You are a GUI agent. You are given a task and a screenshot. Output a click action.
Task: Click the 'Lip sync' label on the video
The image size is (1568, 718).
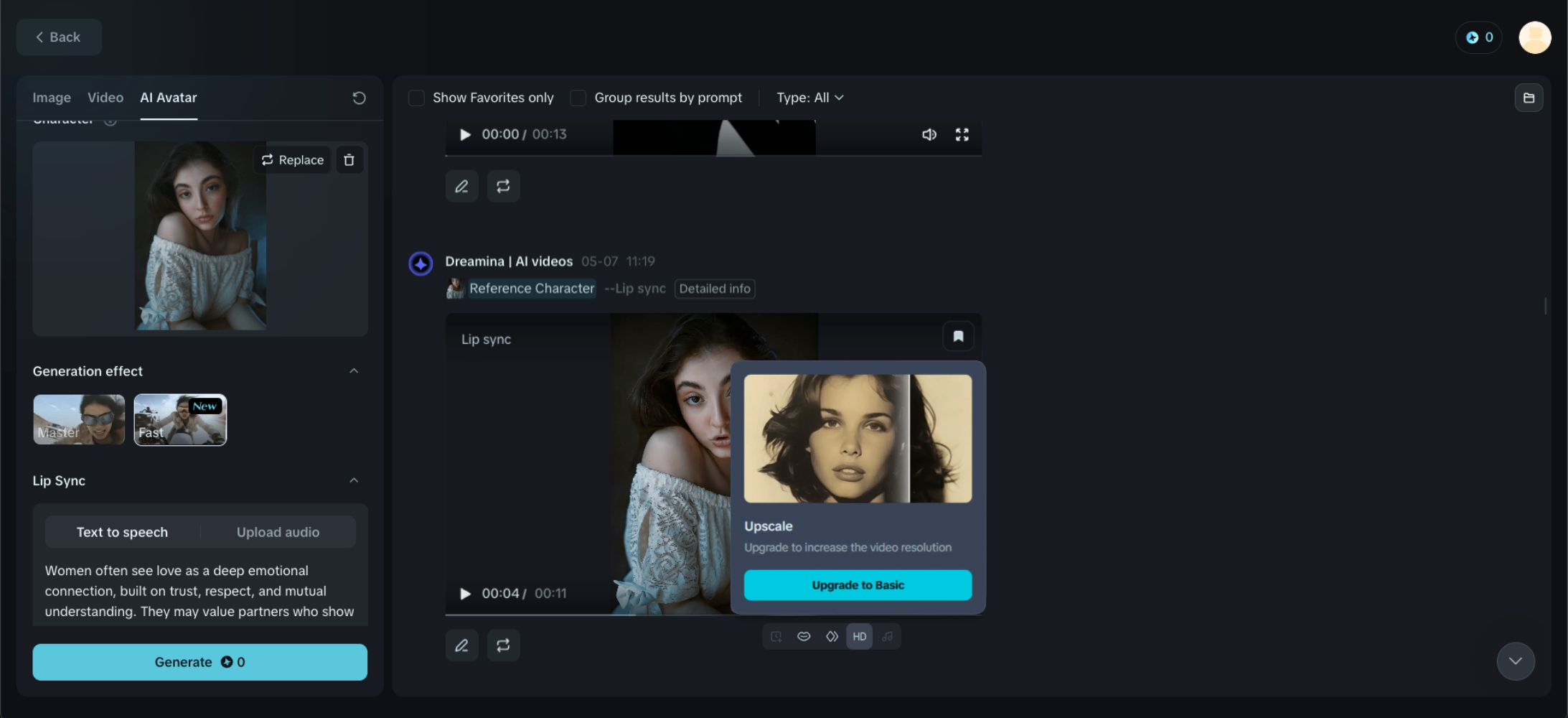click(486, 340)
